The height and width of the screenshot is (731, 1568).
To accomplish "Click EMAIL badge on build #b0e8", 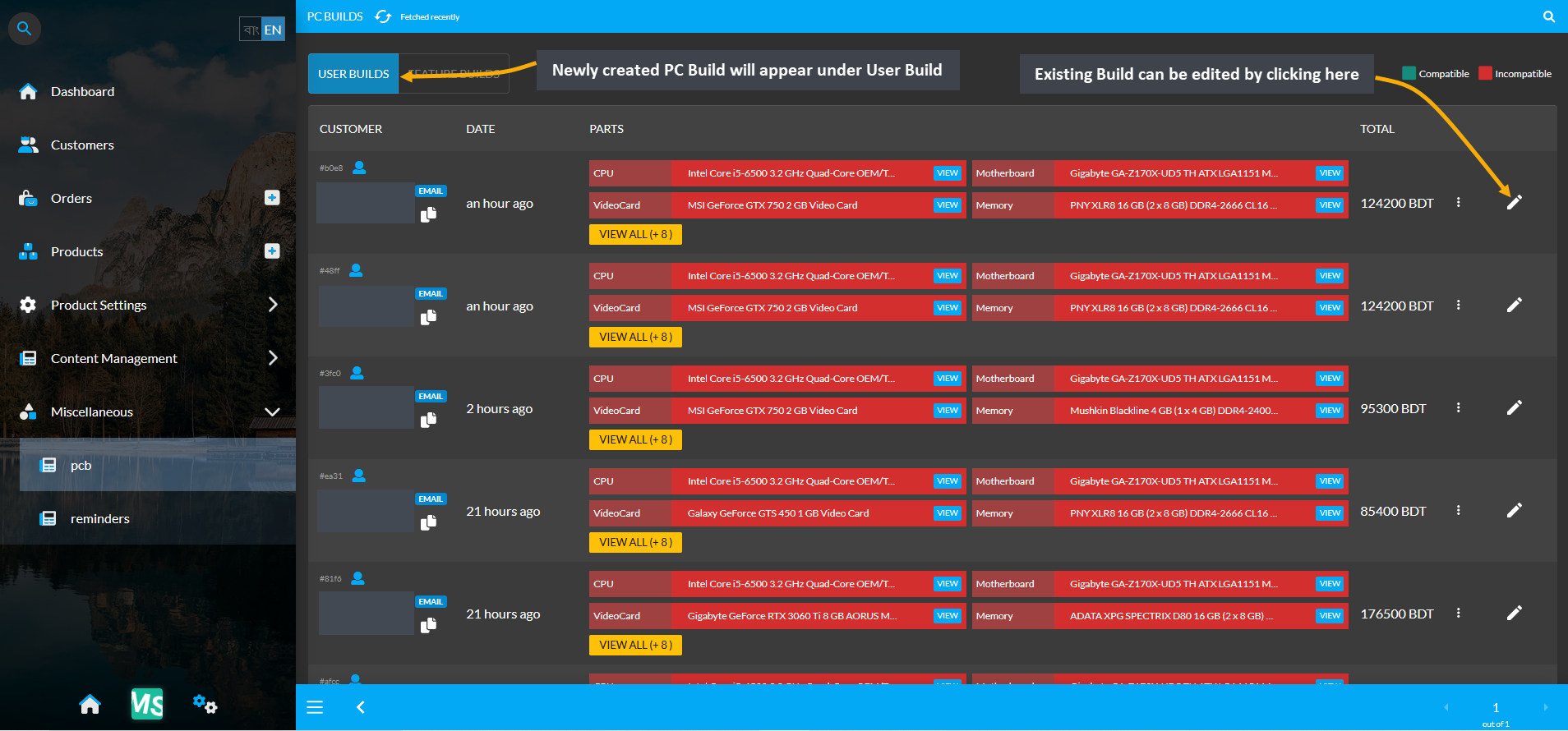I will pos(431,191).
